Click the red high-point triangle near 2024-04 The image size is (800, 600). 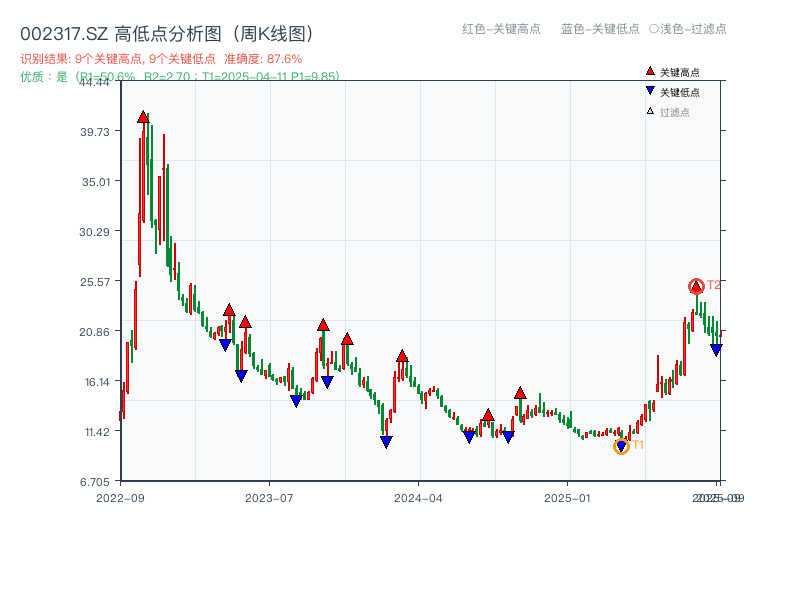coord(401,354)
